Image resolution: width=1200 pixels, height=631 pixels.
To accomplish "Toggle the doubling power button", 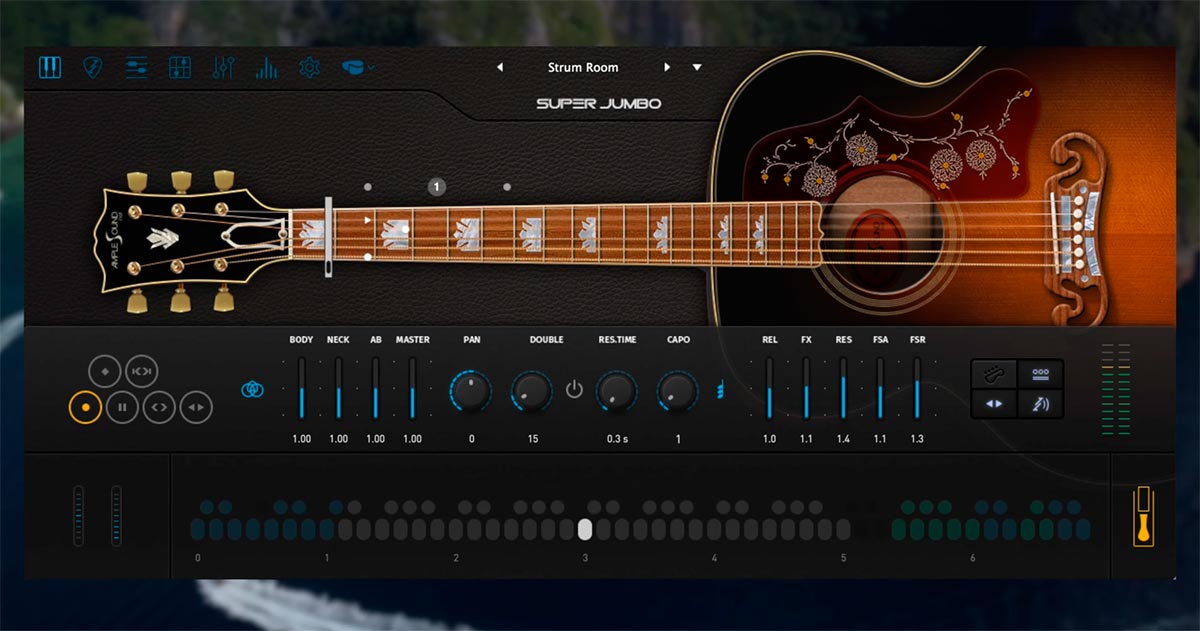I will 574,389.
